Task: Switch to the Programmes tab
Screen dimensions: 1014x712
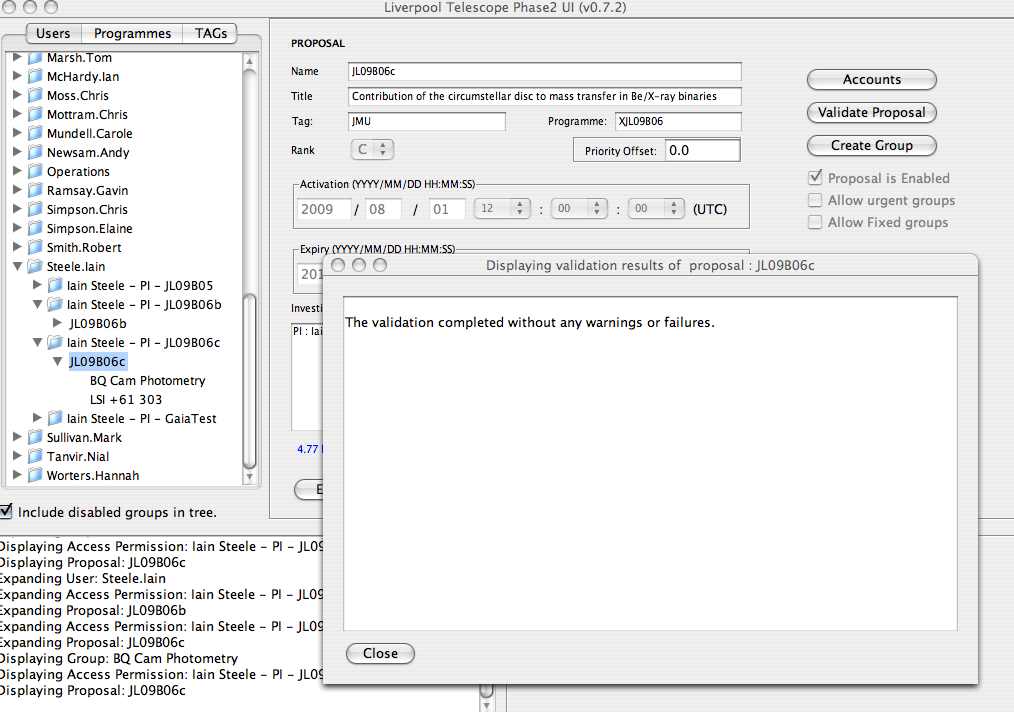Action: [132, 33]
